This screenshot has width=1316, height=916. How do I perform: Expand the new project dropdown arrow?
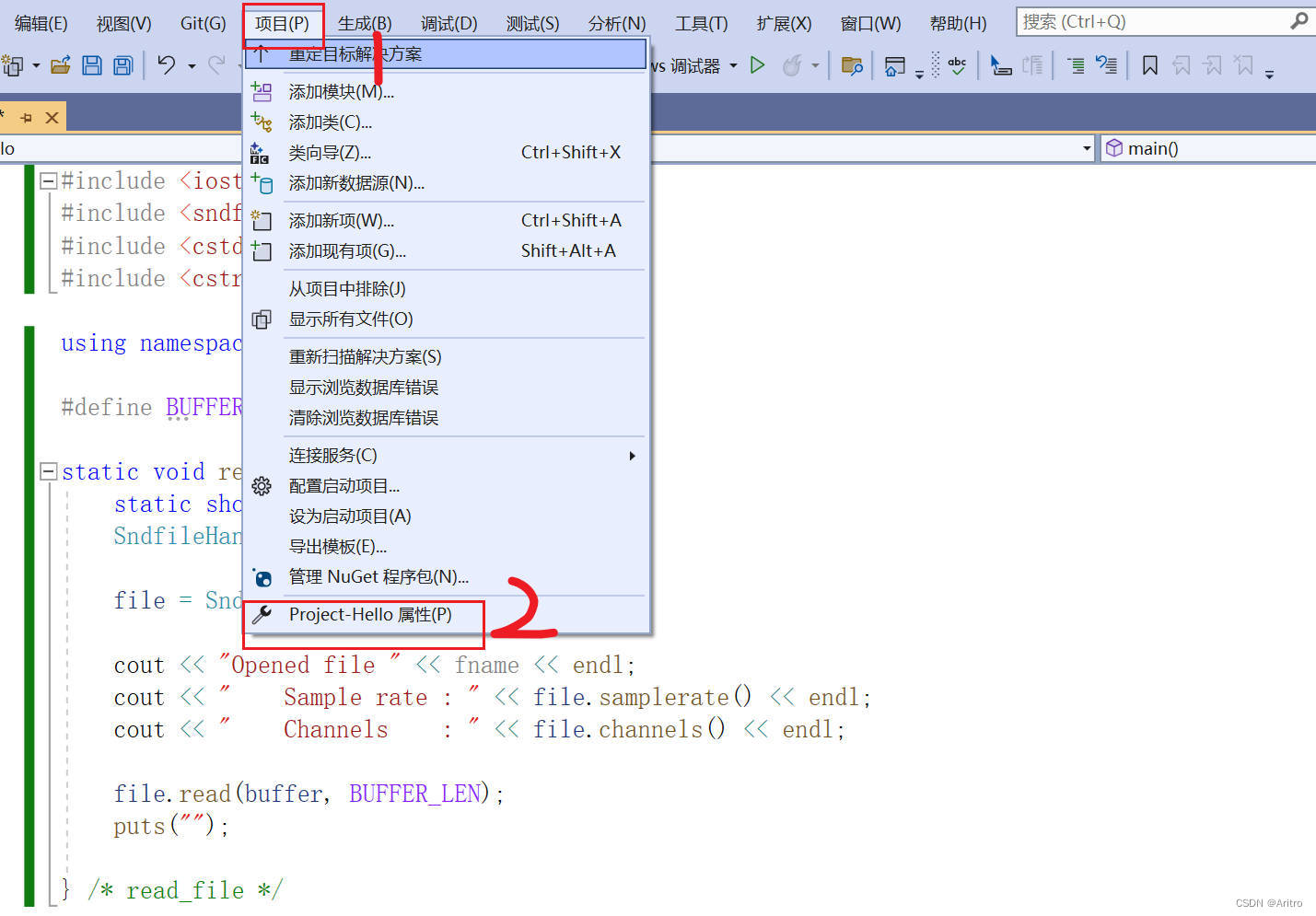36,65
